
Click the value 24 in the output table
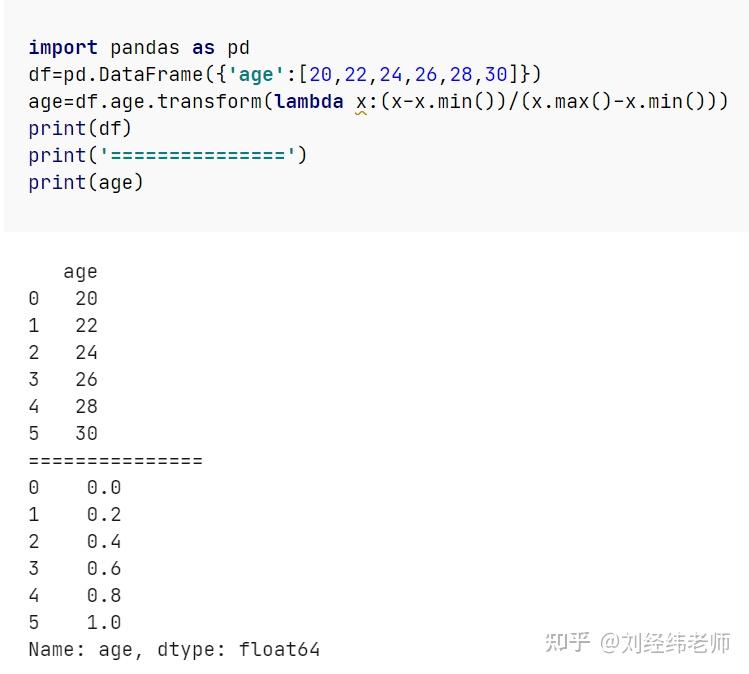[x=86, y=353]
